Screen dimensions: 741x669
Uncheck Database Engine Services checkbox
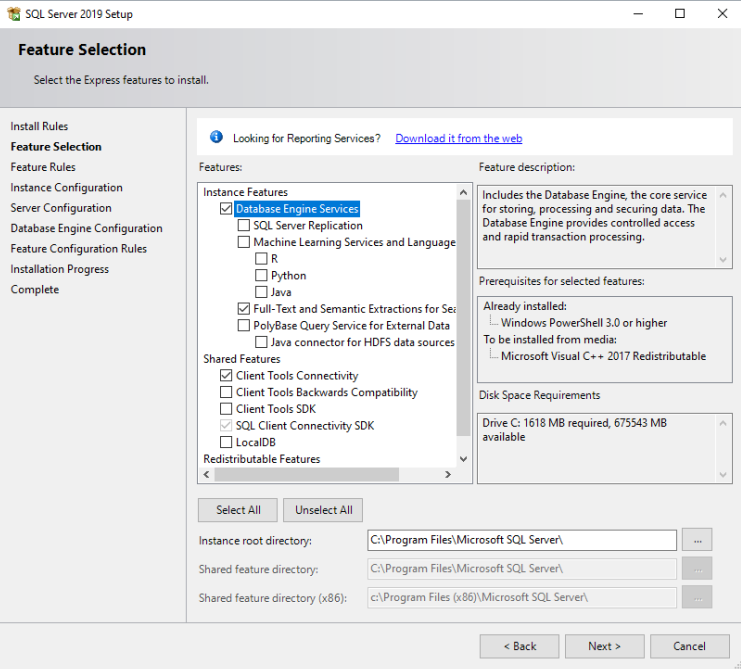(x=226, y=208)
